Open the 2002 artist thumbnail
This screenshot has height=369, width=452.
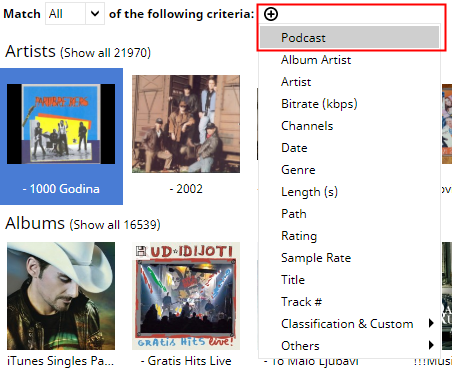186,124
